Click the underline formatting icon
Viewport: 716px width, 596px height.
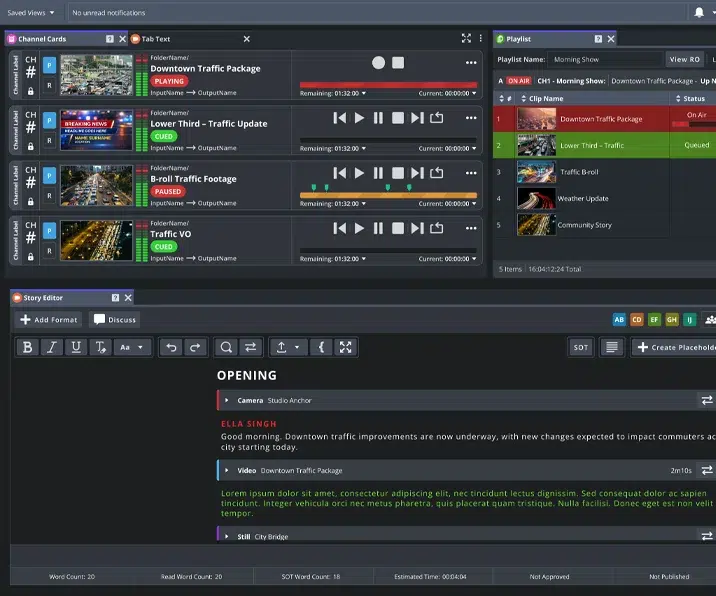[x=76, y=347]
